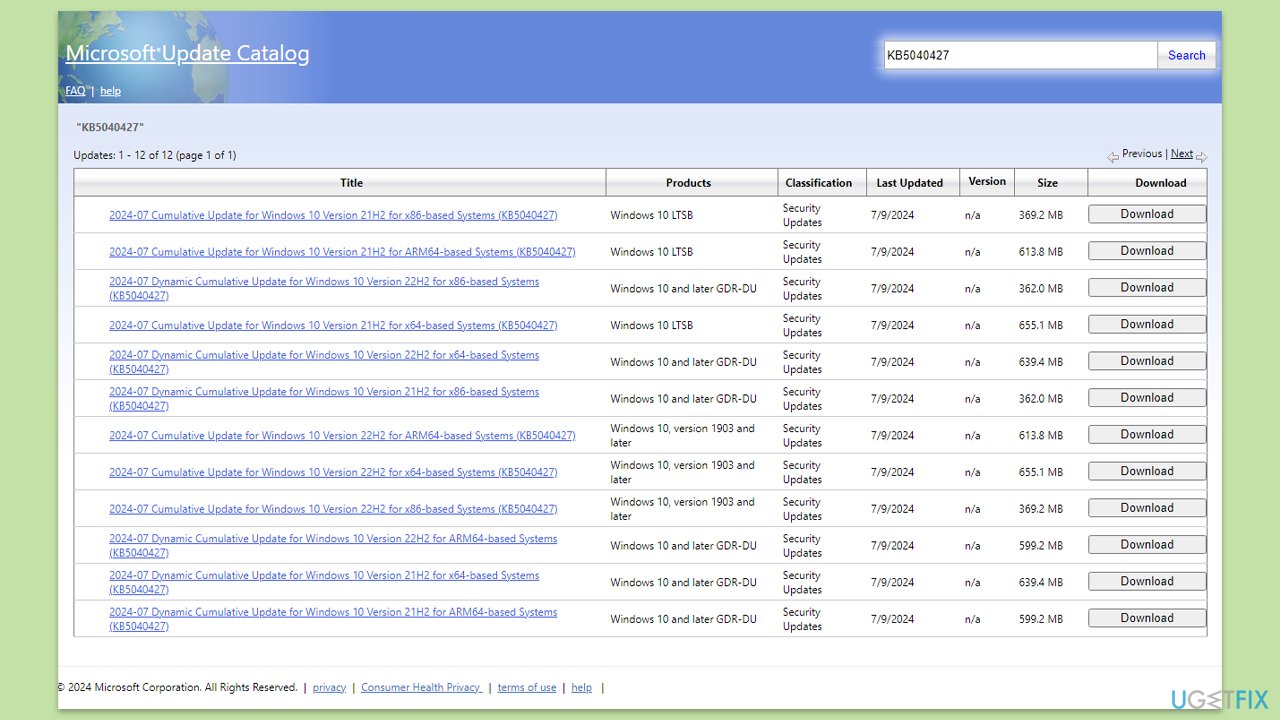Download the 22H2 x86 Dynamic Update (362.0 MB)
The image size is (1280, 720).
point(1147,287)
